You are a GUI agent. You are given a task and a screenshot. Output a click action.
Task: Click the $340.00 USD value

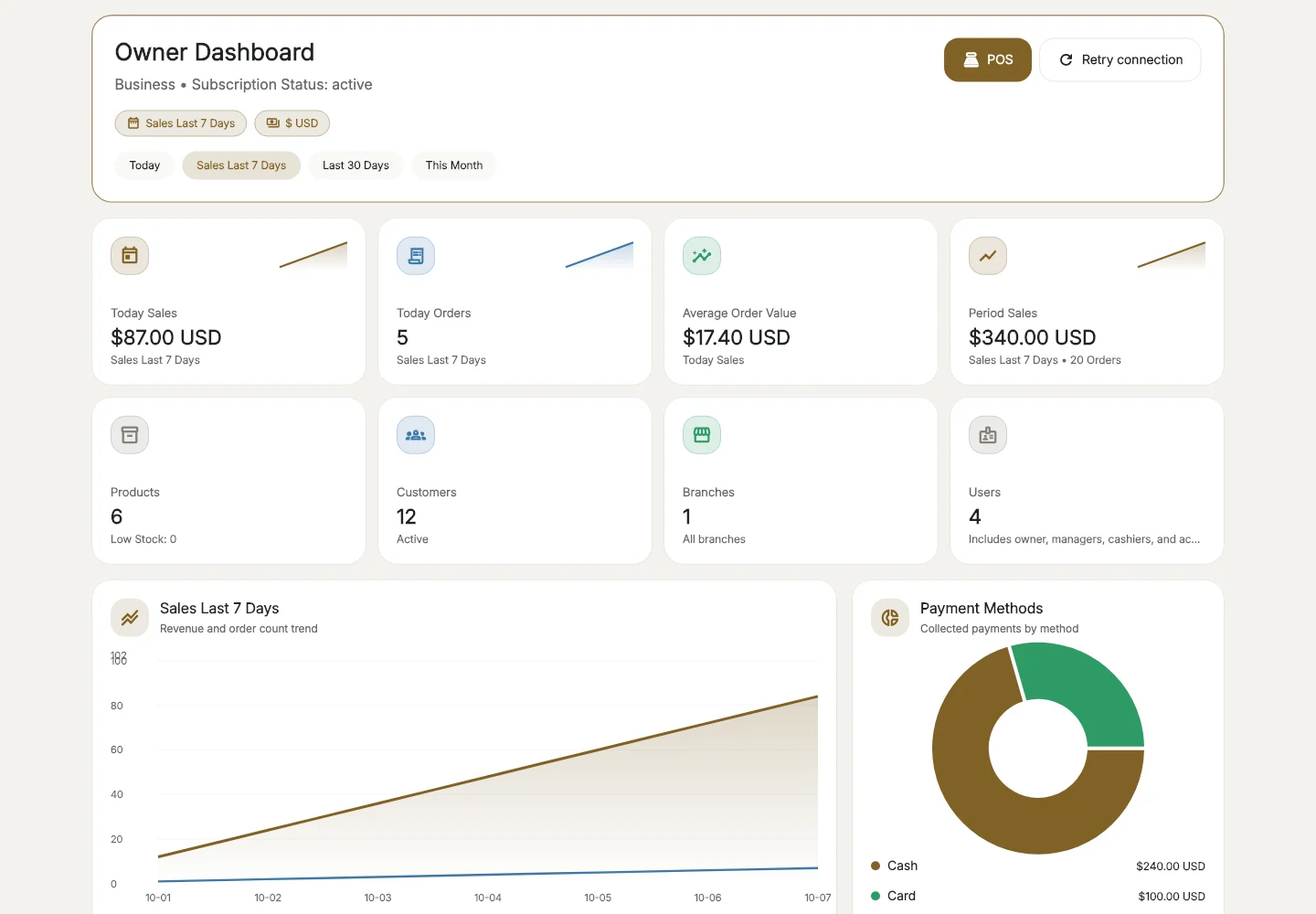pos(1033,337)
